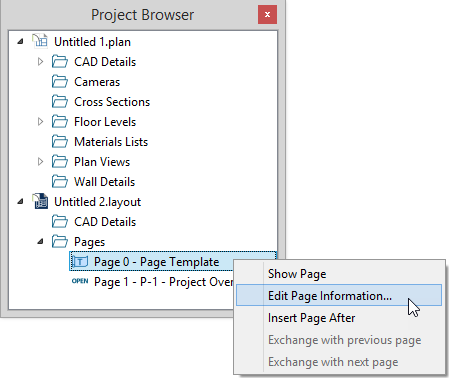Select CAD Details label under Untitled 1.plan
Viewport: 449px width, 378px height.
105,62
